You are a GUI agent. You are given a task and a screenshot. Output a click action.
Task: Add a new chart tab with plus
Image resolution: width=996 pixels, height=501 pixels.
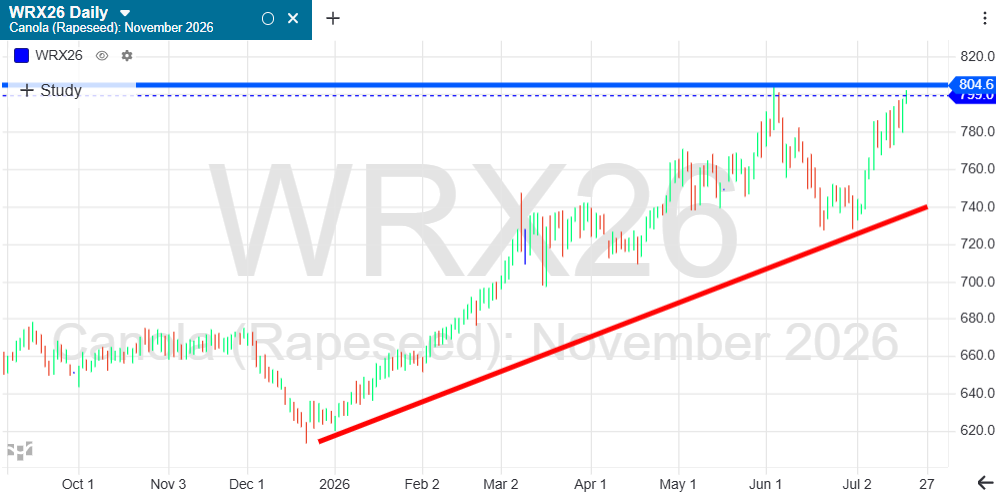click(333, 18)
